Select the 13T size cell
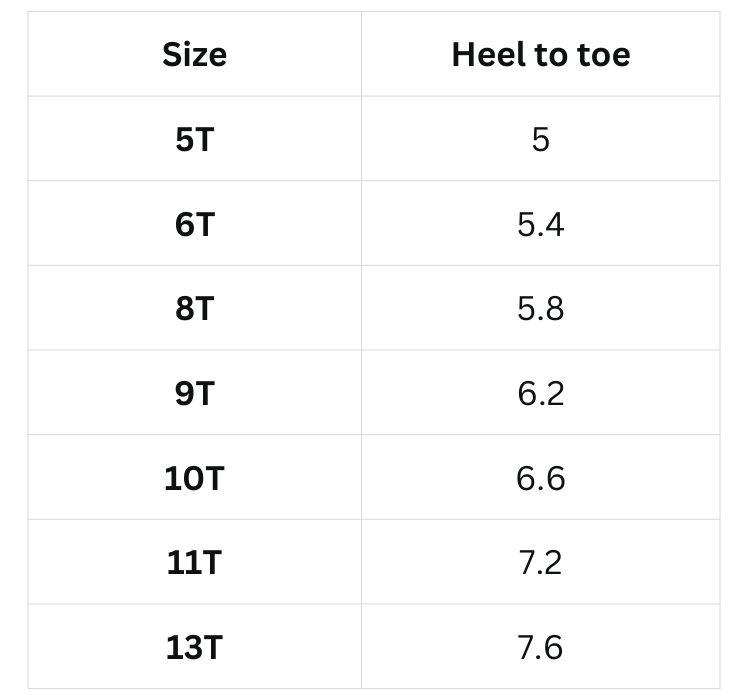 click(194, 647)
